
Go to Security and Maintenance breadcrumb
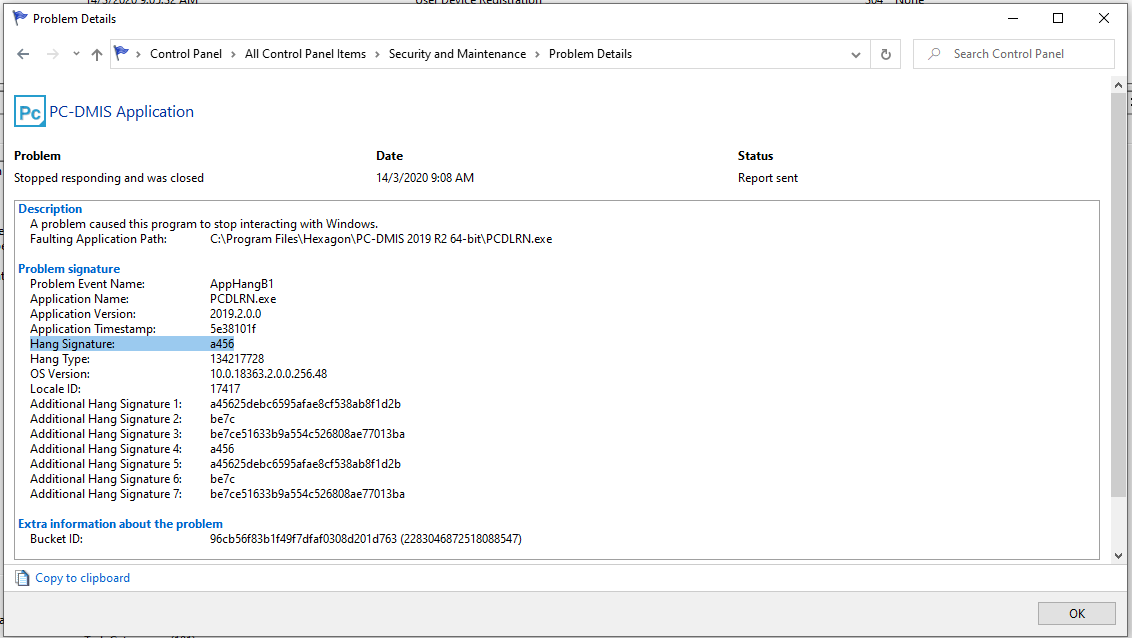click(x=457, y=54)
